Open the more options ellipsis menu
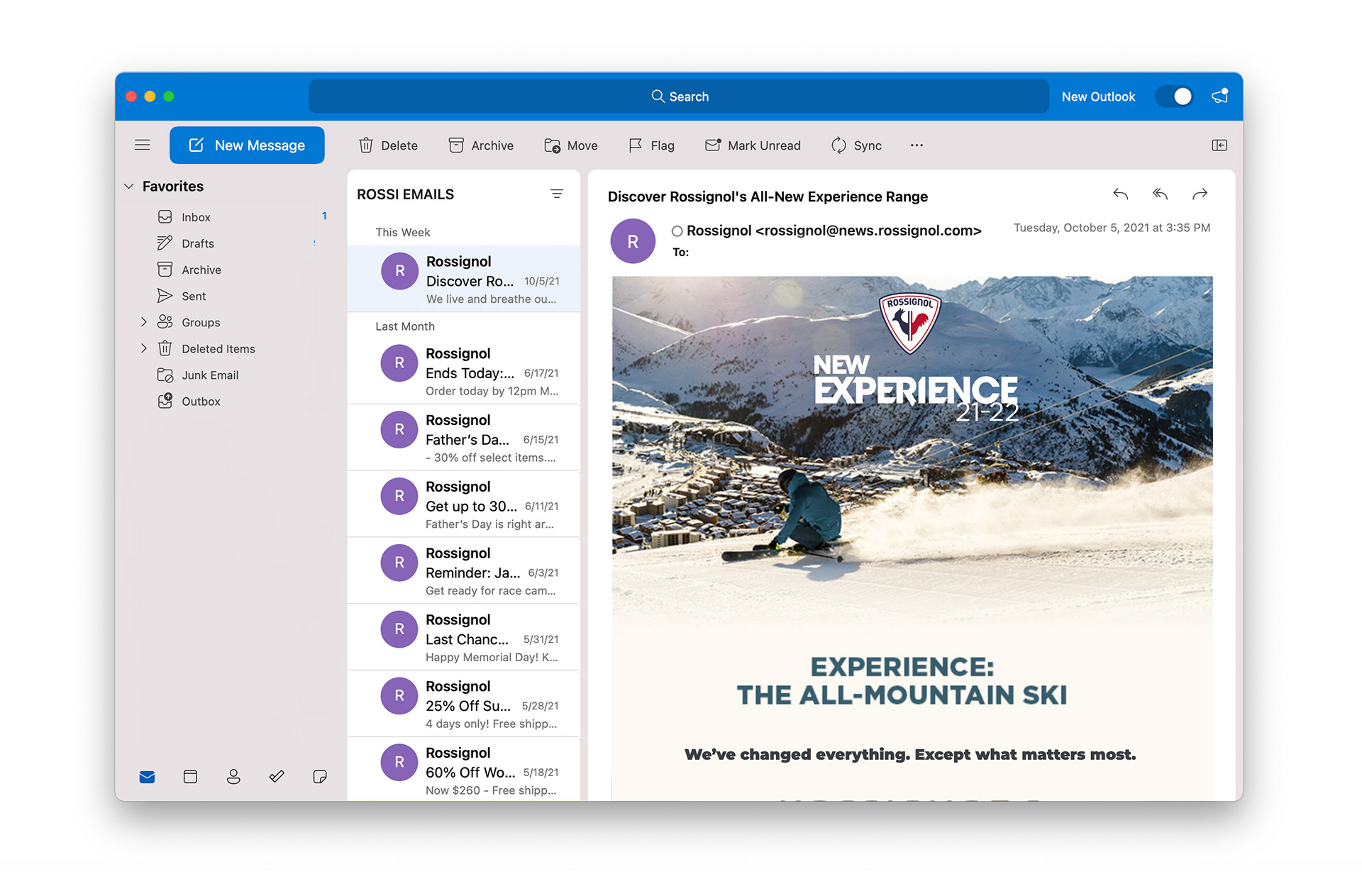 pyautogui.click(x=917, y=145)
